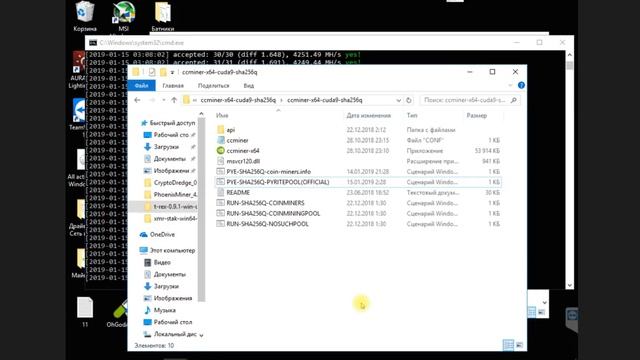640x360 pixels.
Task: Open Quick Access Toolbar customize dropdown
Action: pyautogui.click(x=172, y=72)
